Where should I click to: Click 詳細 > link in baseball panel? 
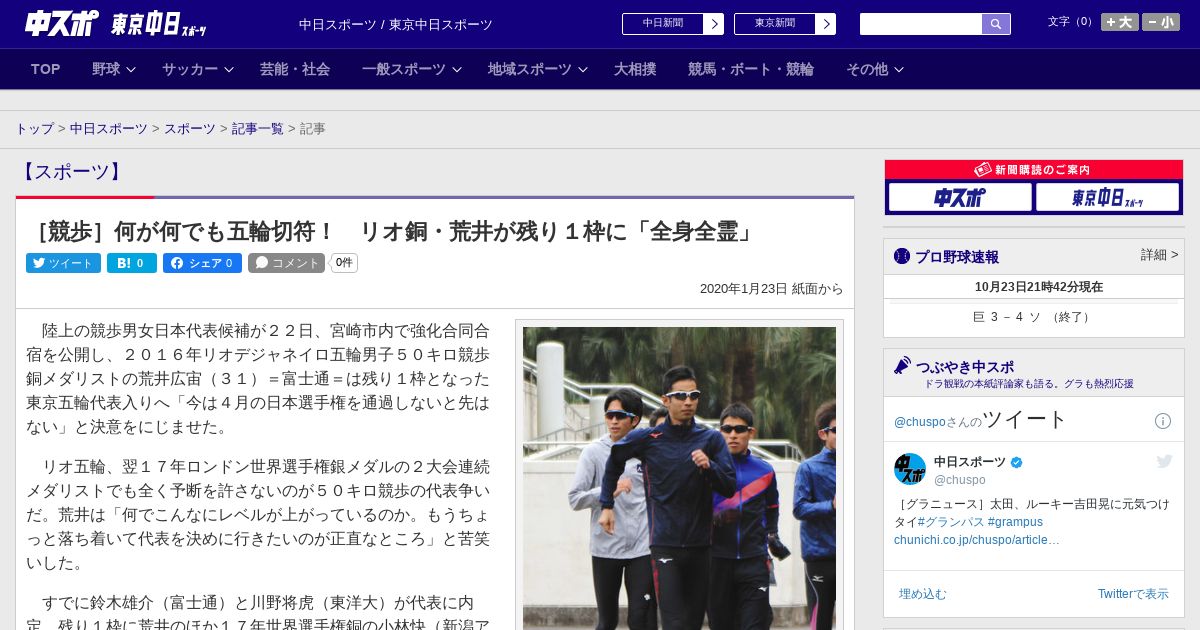tap(1159, 255)
